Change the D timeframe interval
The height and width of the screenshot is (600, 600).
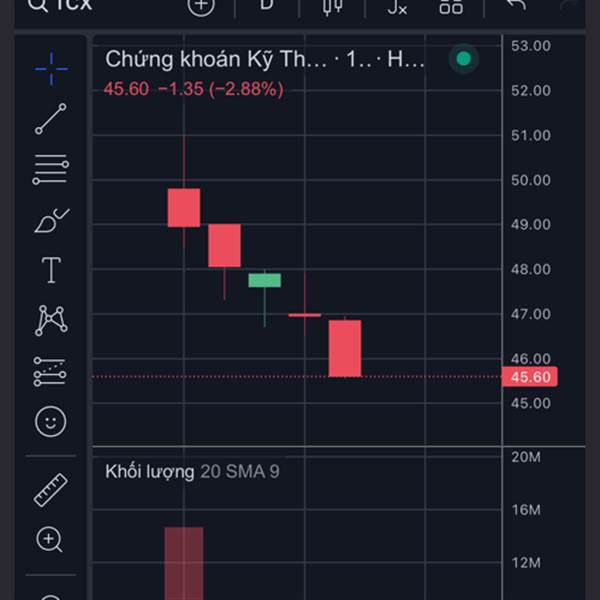tap(266, 6)
